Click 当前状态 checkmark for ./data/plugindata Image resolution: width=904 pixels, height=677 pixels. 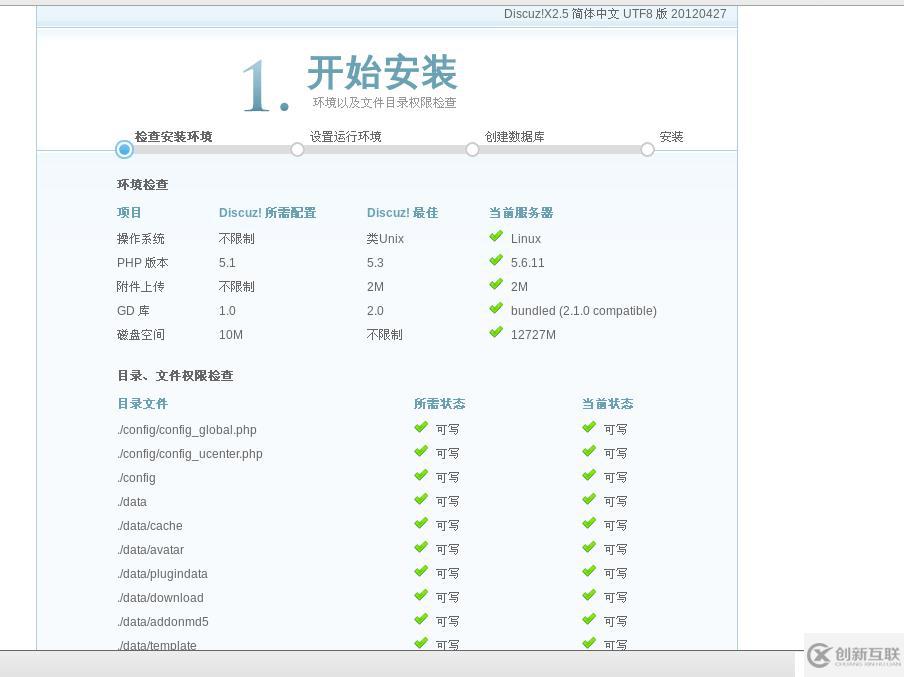pos(589,571)
